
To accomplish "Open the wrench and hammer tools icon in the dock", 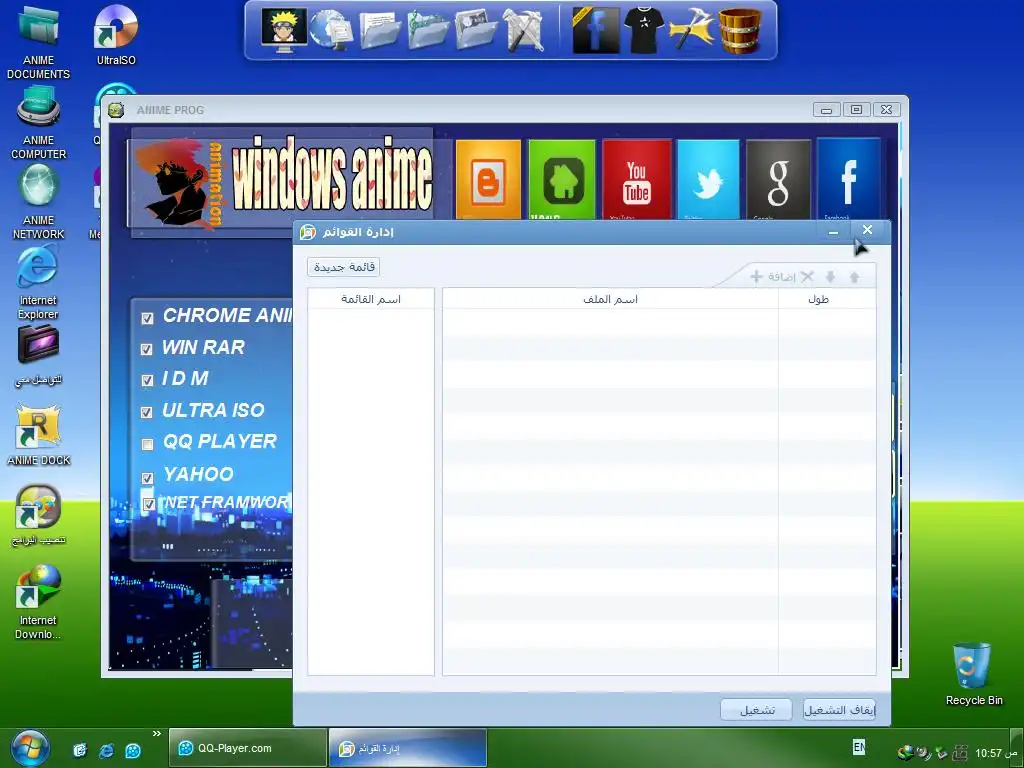I will click(524, 30).
